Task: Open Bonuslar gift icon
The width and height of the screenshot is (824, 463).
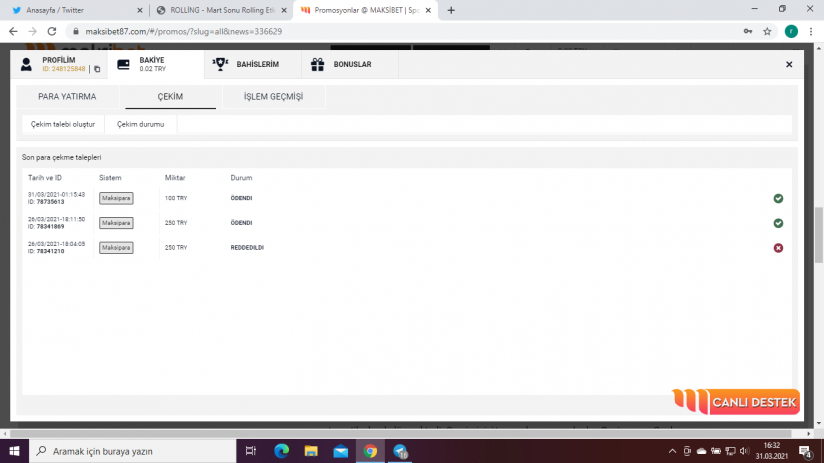Action: tap(317, 64)
